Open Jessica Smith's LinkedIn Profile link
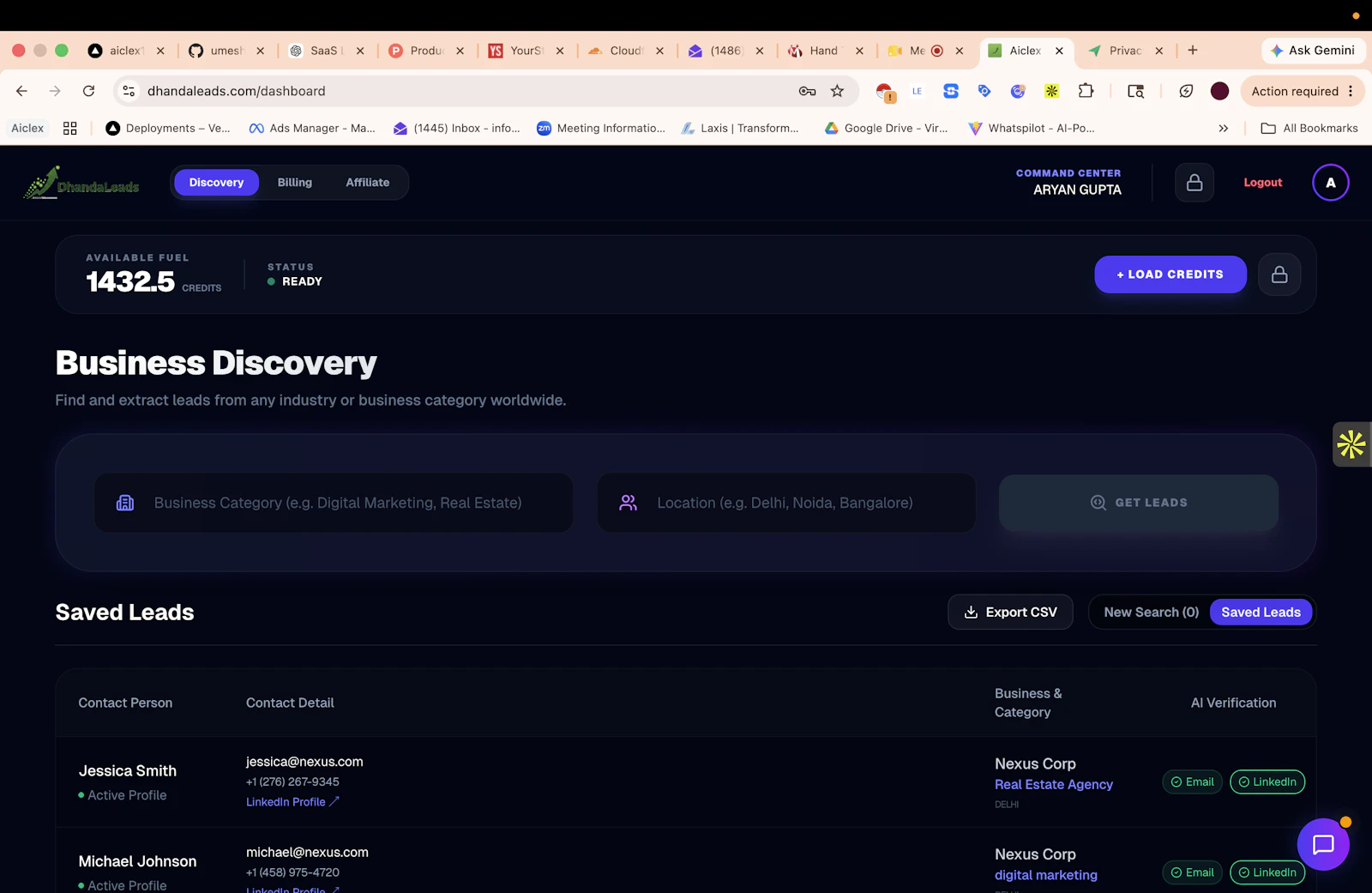 click(292, 802)
